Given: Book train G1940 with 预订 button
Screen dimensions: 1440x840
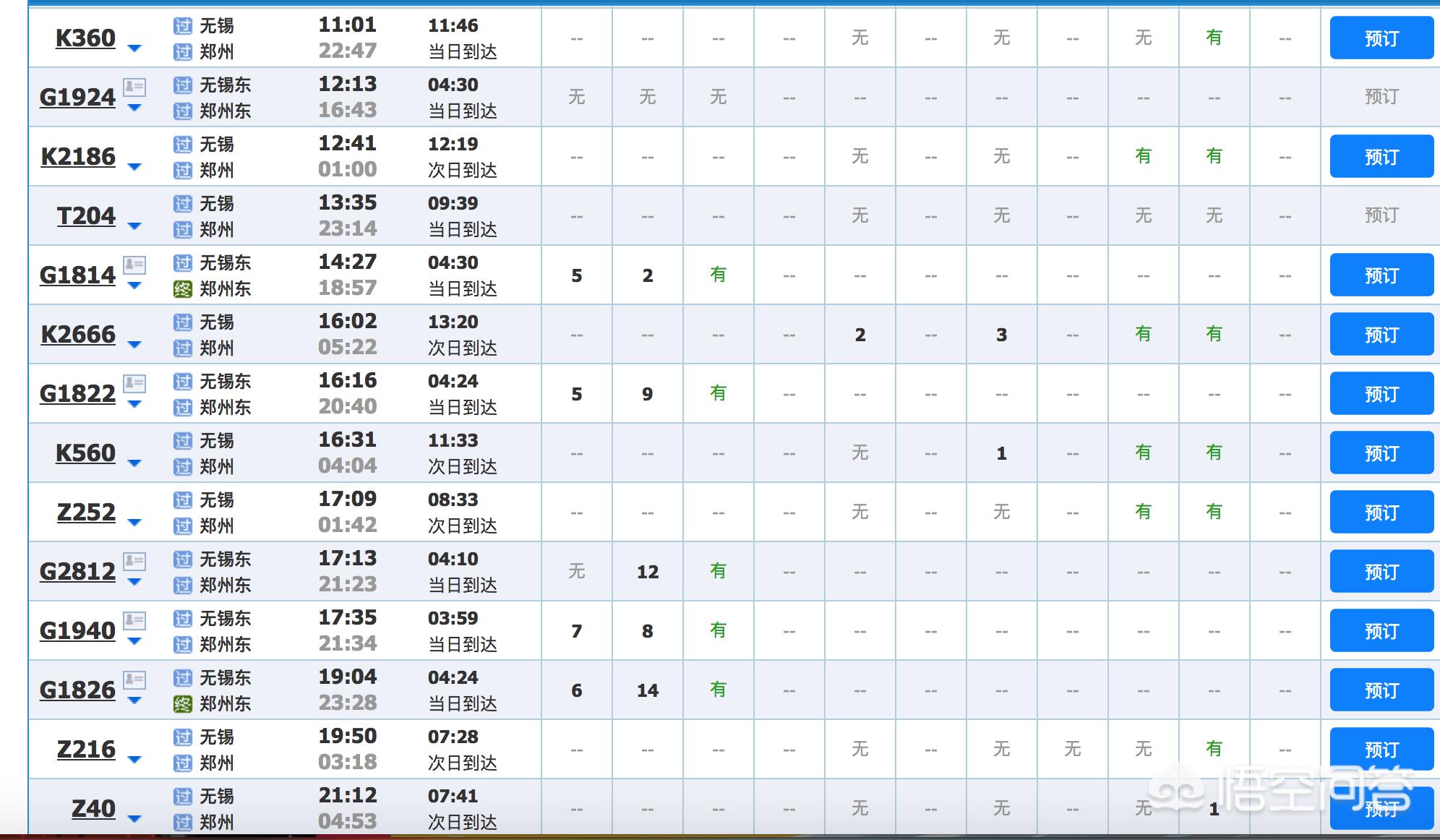Looking at the screenshot, I should (x=1381, y=630).
